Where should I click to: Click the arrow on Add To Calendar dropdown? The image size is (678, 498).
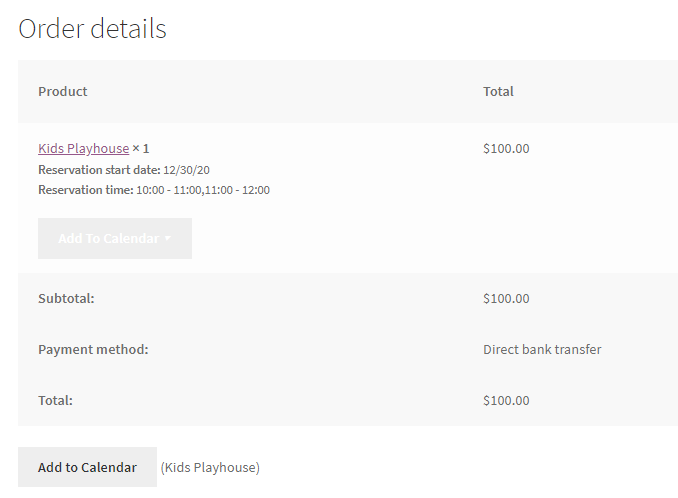coord(168,238)
